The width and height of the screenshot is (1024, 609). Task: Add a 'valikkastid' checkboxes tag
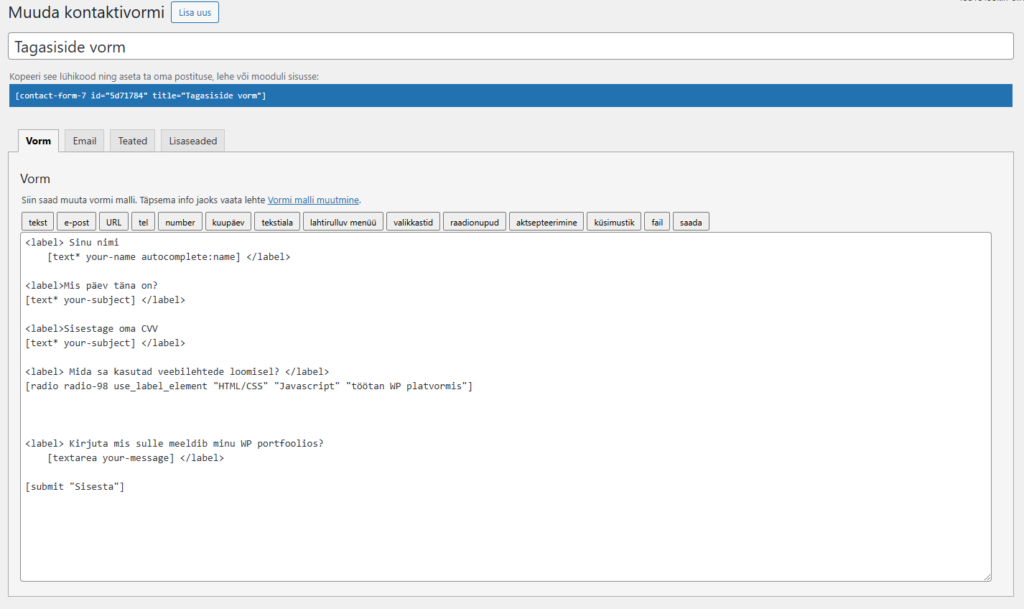(x=413, y=222)
